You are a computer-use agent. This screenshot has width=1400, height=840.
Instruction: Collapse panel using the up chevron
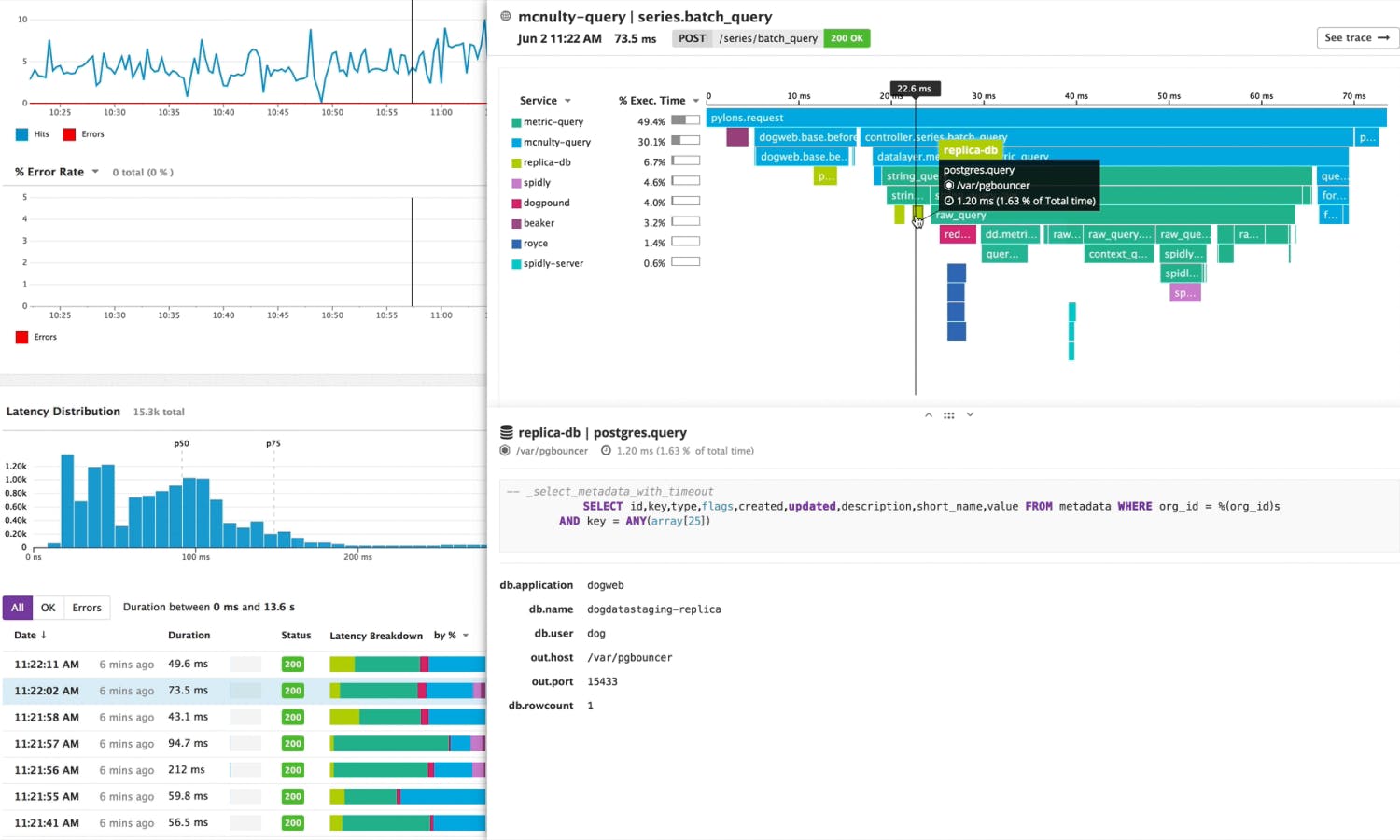tap(928, 415)
